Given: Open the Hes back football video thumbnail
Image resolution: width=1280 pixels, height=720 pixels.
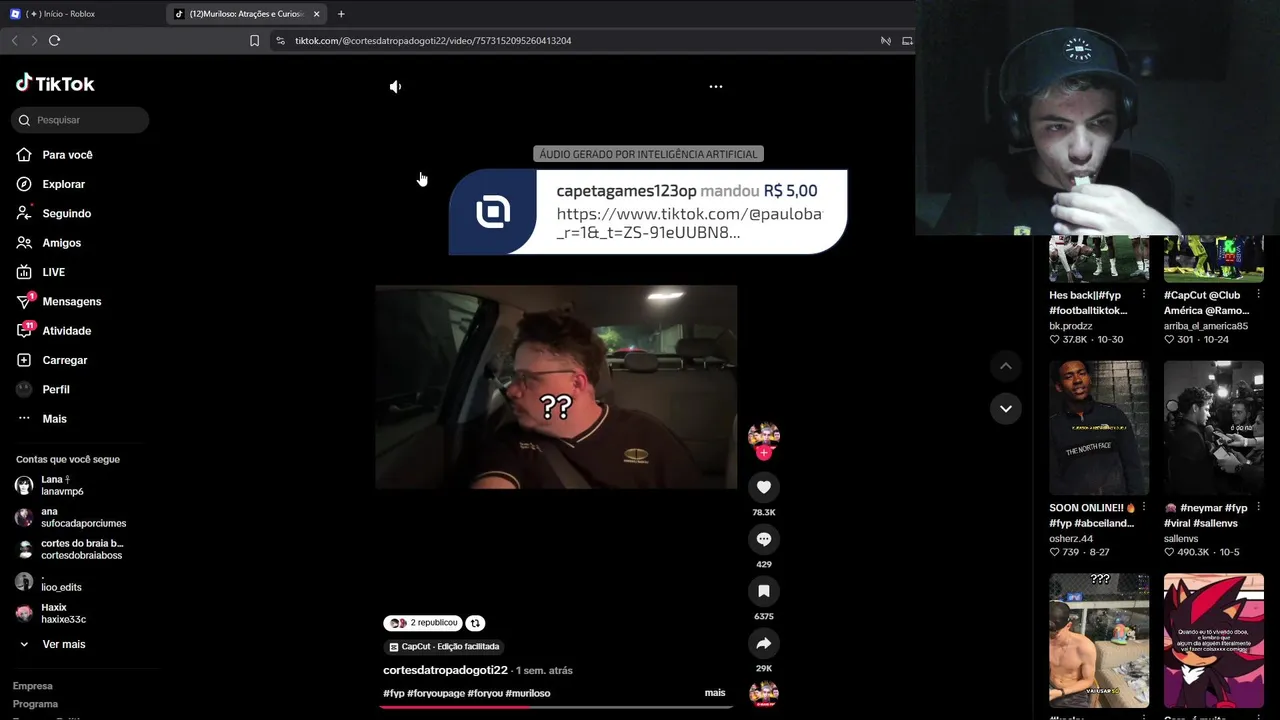Looking at the screenshot, I should click(x=1099, y=259).
